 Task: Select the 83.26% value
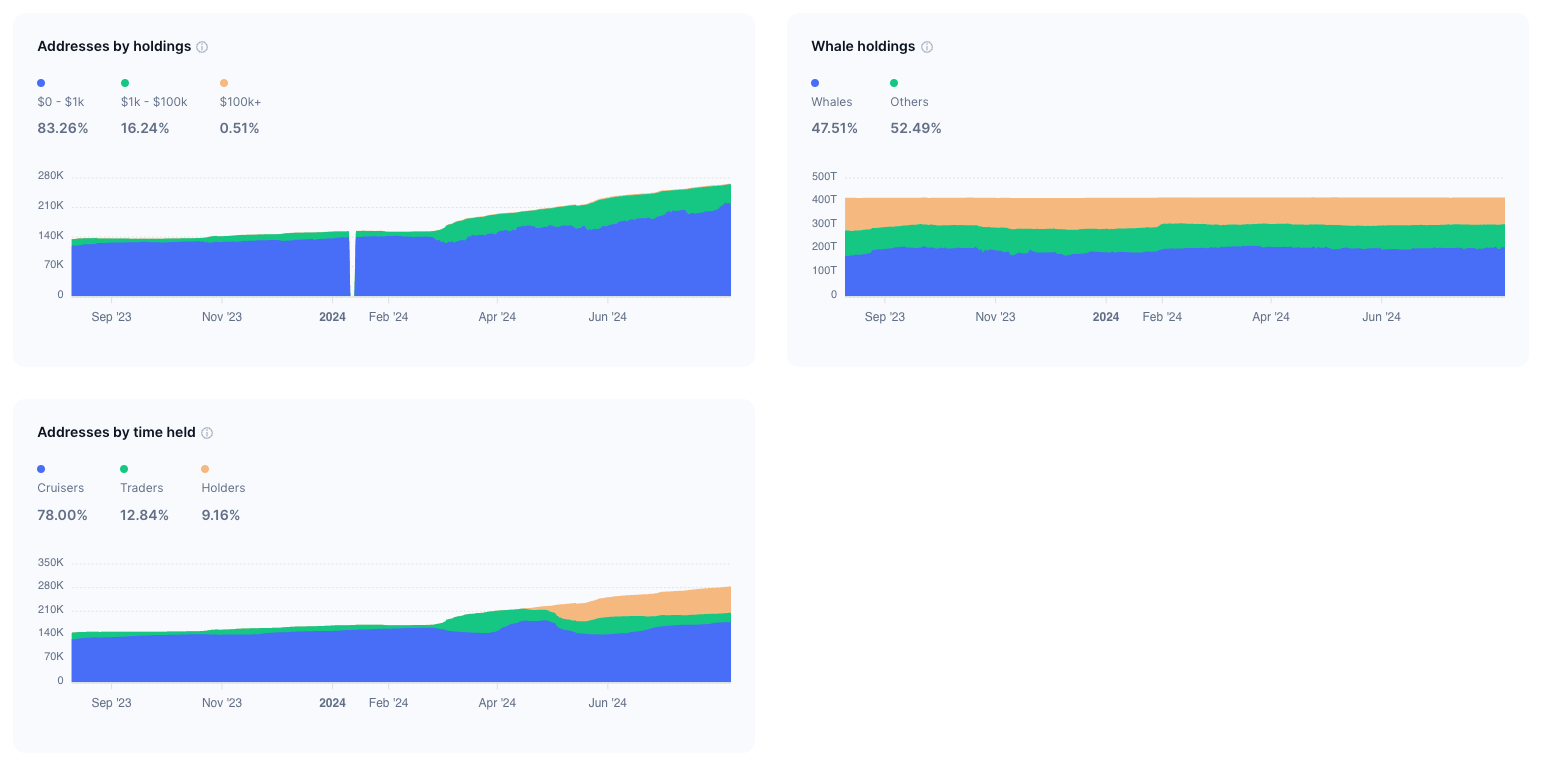(63, 128)
